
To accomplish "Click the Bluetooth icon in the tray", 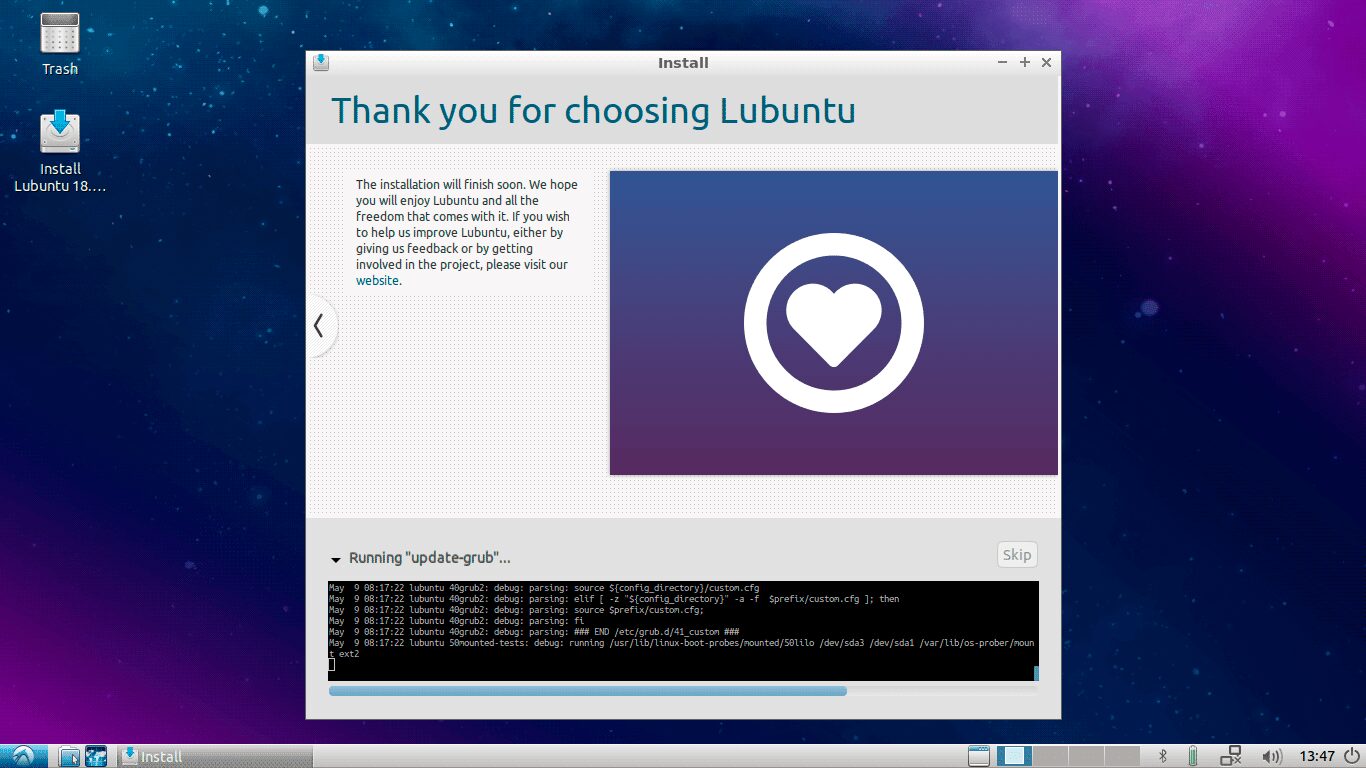I will click(1163, 756).
